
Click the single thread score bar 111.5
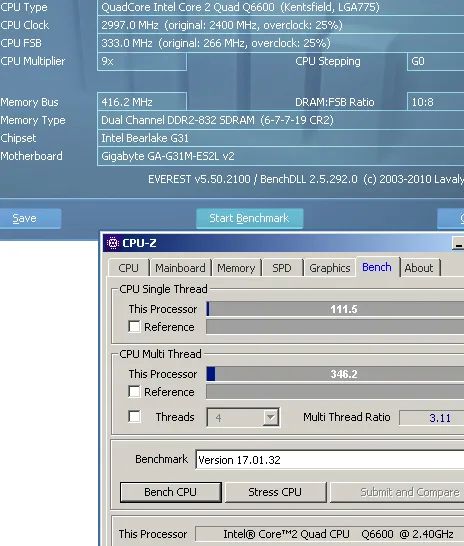click(x=335, y=309)
